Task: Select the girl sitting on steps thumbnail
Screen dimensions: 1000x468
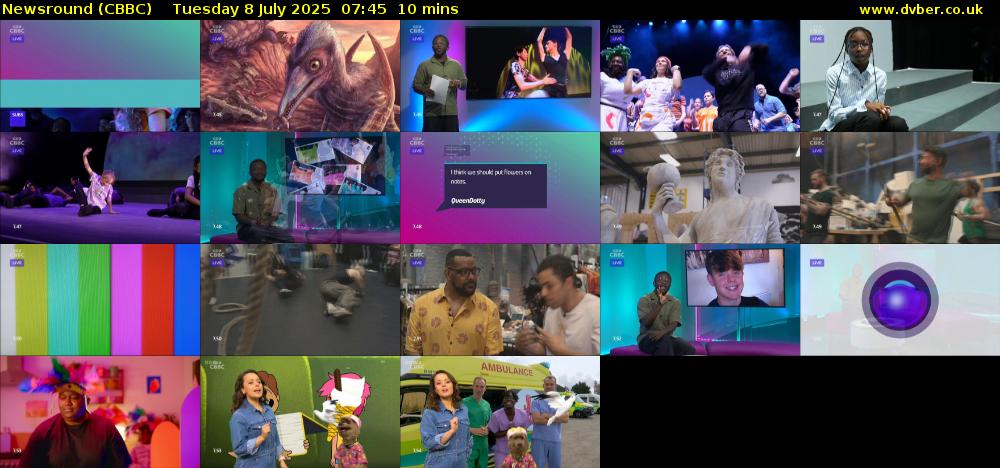Action: [900, 75]
